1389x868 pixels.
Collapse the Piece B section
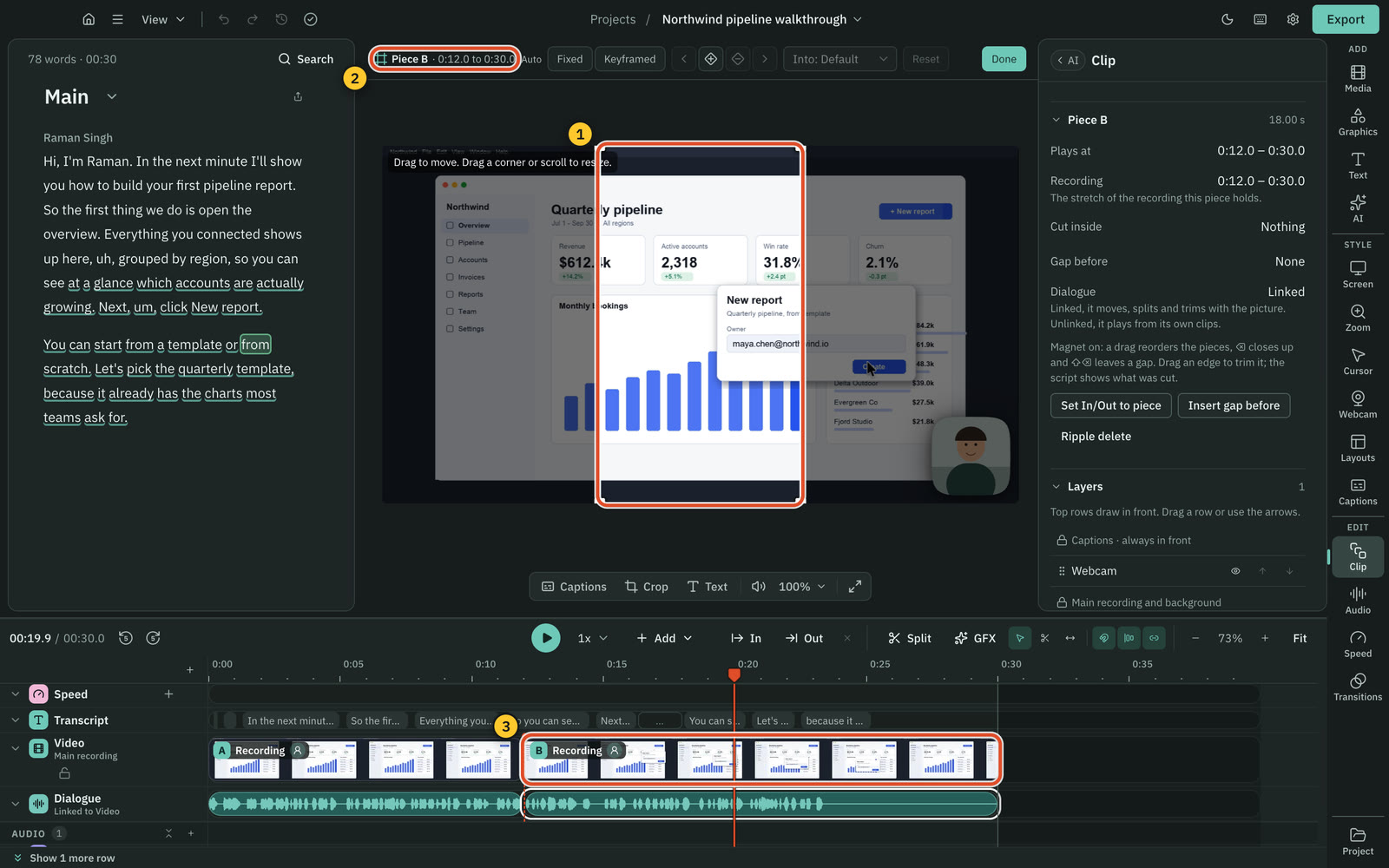(1057, 120)
